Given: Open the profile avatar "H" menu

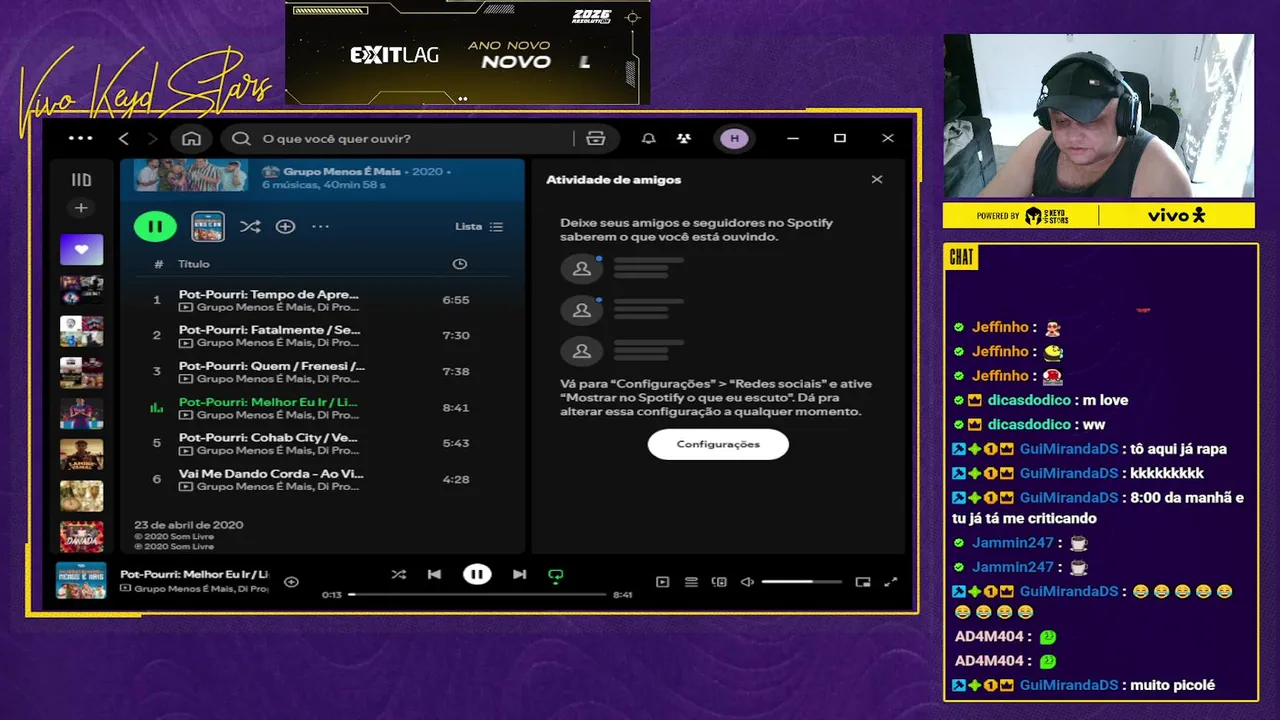Looking at the screenshot, I should (x=734, y=138).
